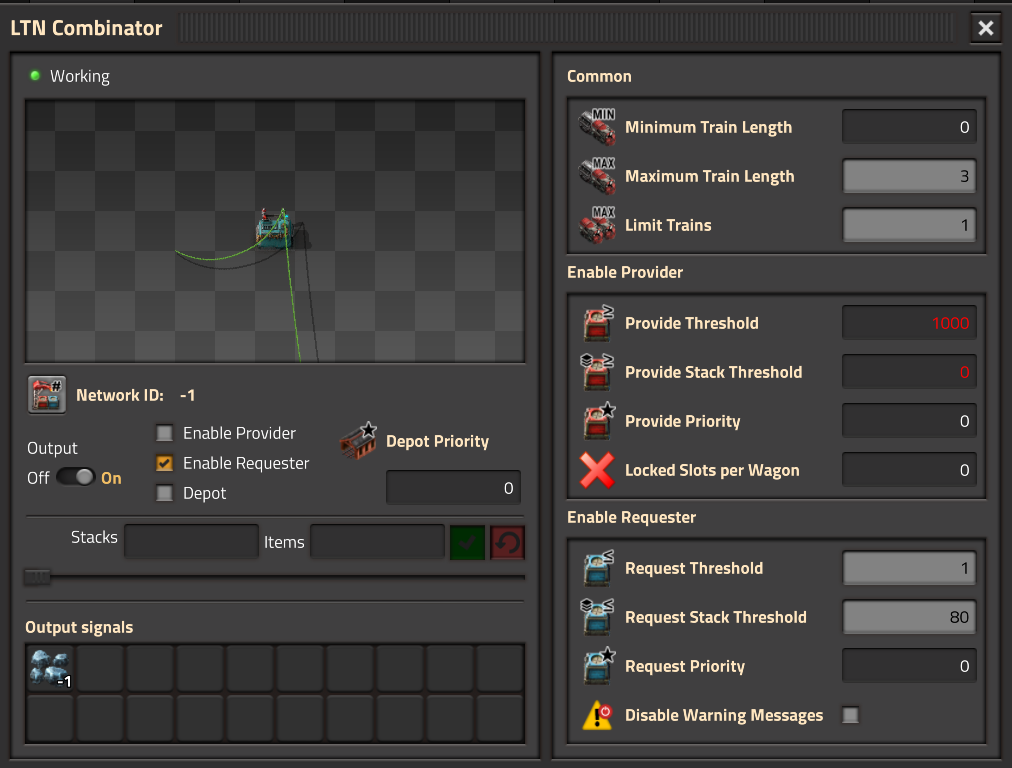Click the Limit Trains icon

tap(597, 225)
